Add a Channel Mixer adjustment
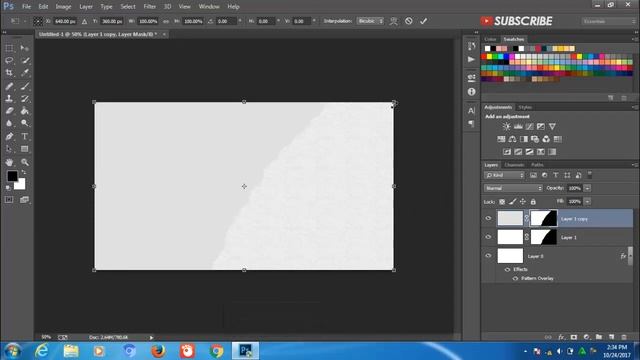 pos(546,139)
